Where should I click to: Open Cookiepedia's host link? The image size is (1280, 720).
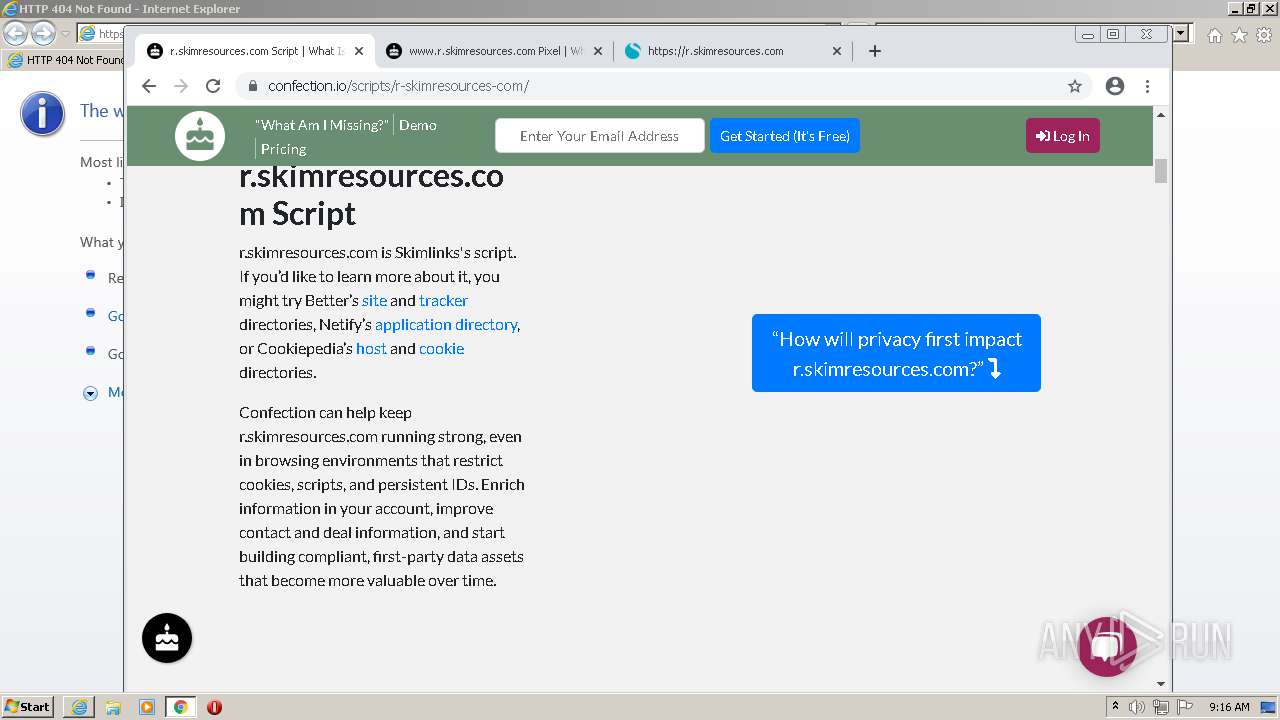[371, 349]
